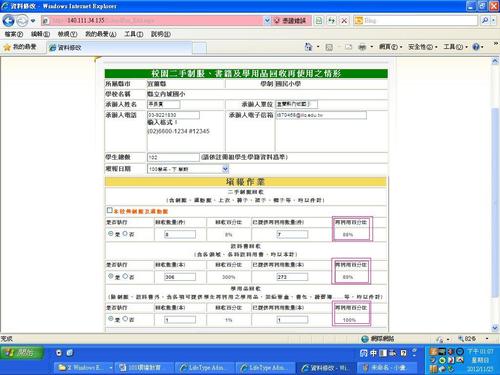The image size is (500, 375).
Task: Click the feeds icon in the command bar
Action: coord(329,47)
